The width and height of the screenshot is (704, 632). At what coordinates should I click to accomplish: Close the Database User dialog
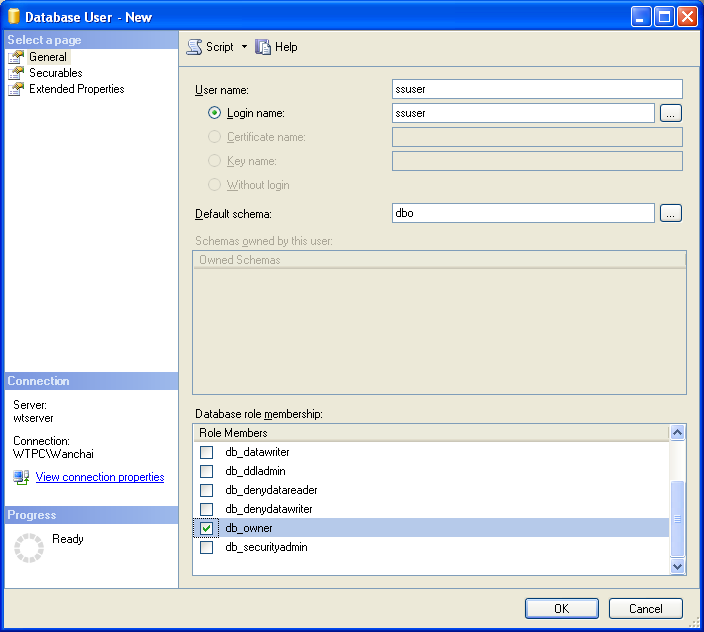(x=687, y=17)
